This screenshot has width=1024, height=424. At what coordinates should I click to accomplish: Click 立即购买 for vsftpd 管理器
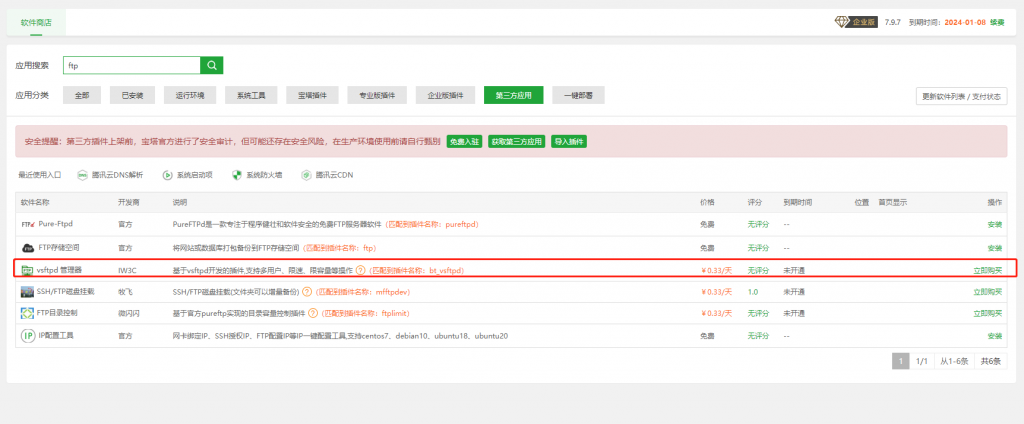tap(987, 270)
